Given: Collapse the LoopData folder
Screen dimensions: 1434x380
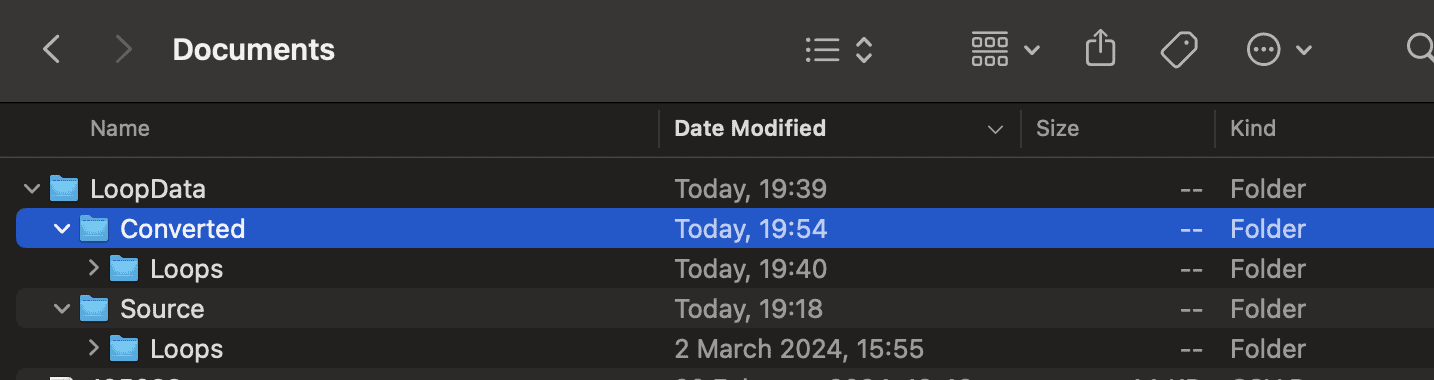Looking at the screenshot, I should point(32,188).
